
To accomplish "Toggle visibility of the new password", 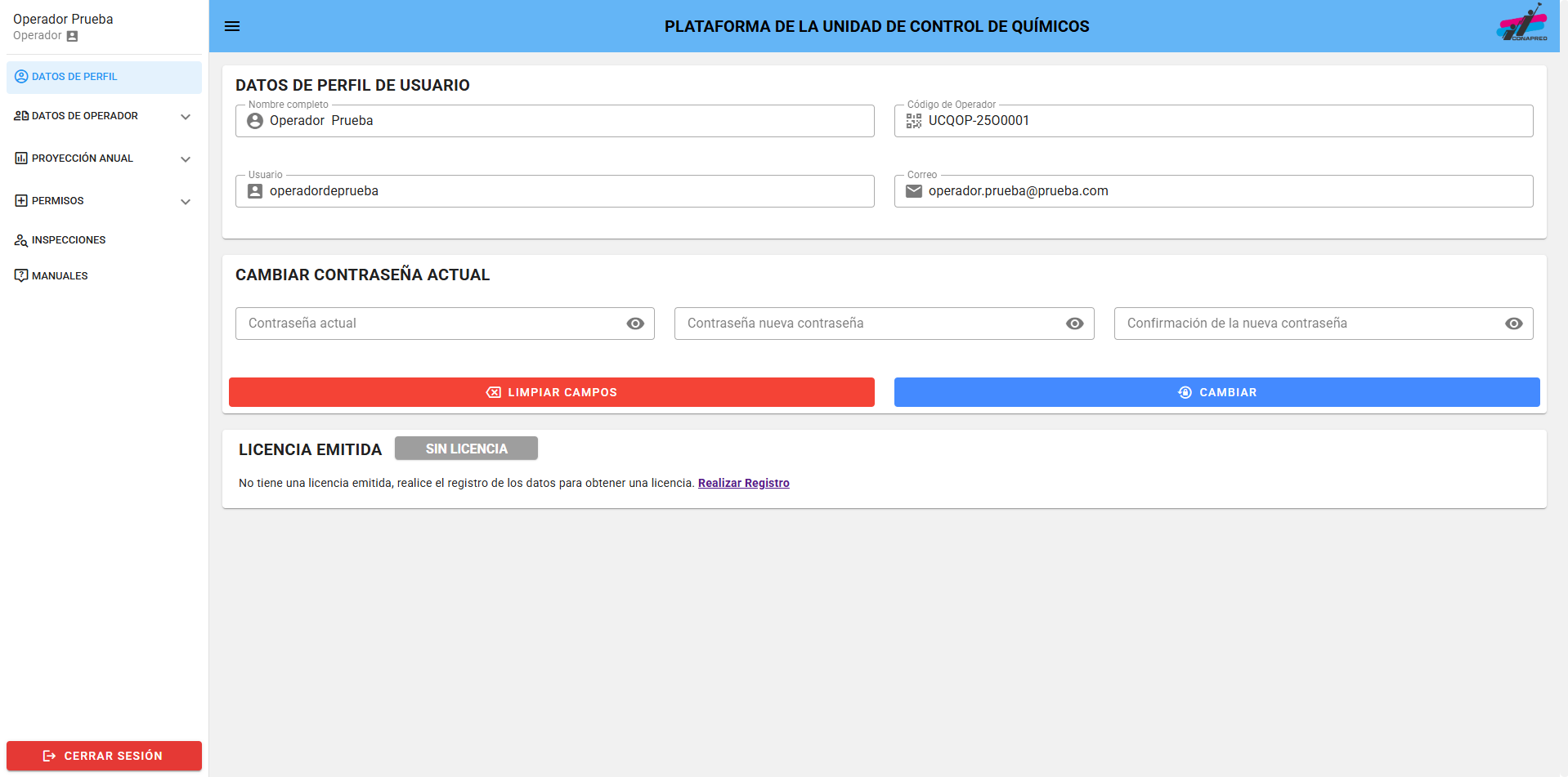I will [x=1074, y=324].
